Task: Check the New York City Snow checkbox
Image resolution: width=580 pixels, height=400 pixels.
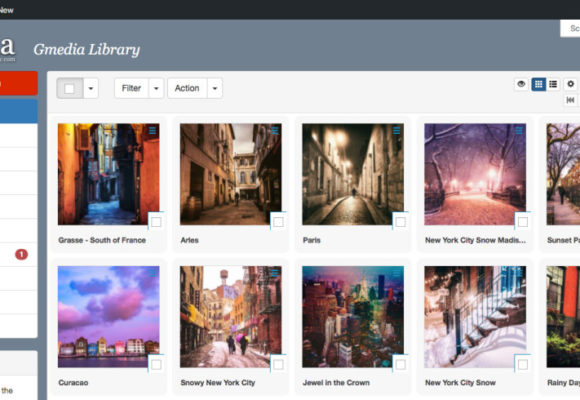Action: (523, 364)
